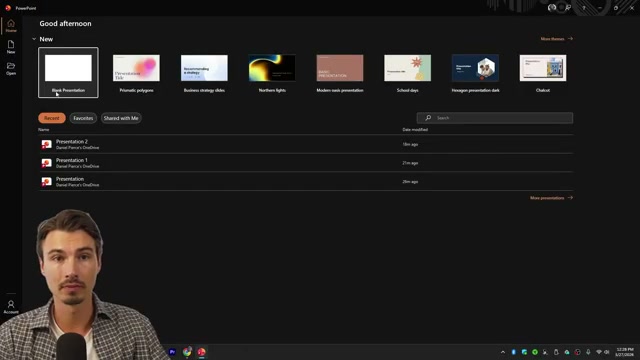
Task: Select the Prismatic polygons template
Action: tap(136, 73)
